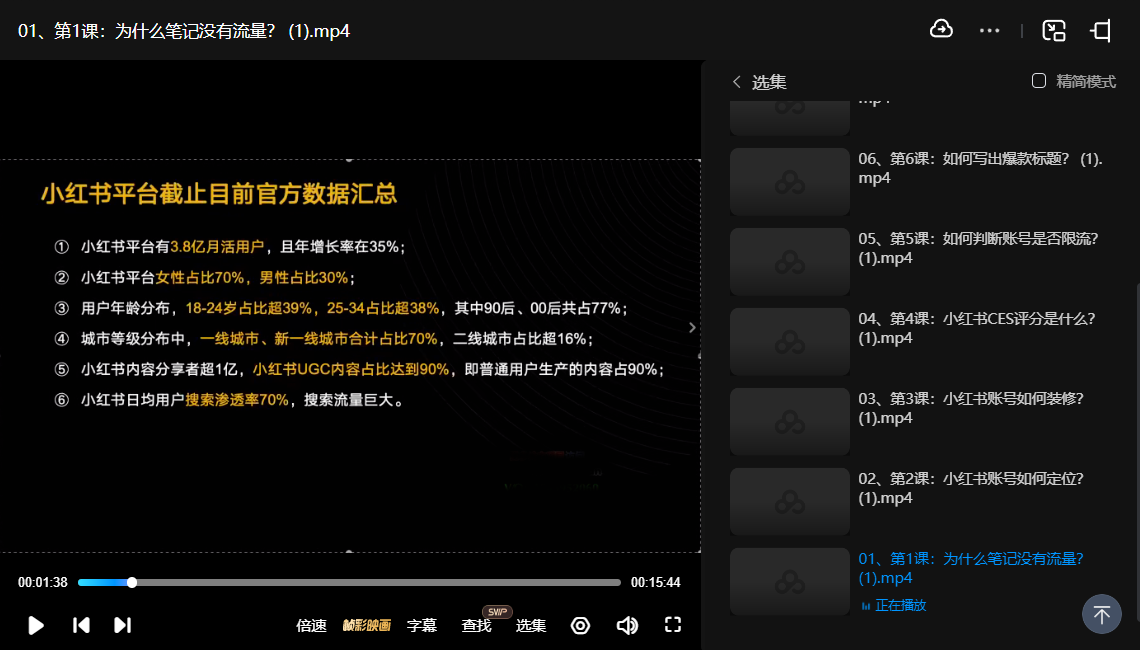Select 06 第6课 如何写出爆款标题 video
This screenshot has height=650, width=1140.
point(980,168)
